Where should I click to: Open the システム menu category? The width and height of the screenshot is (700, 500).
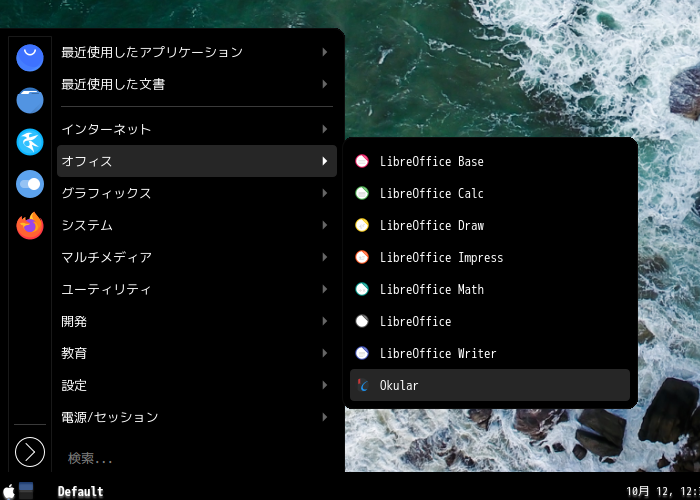(x=197, y=225)
